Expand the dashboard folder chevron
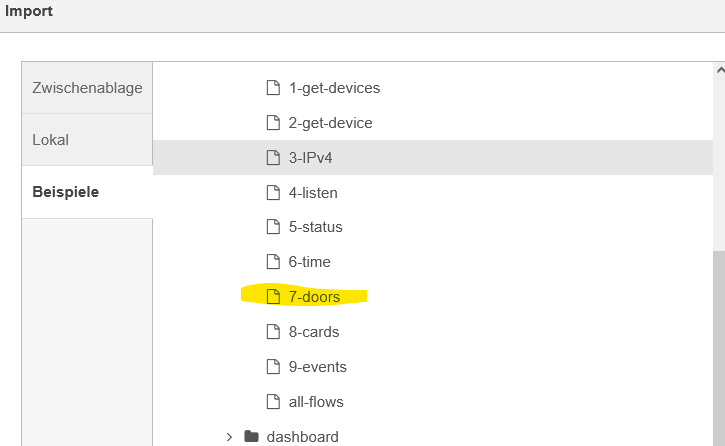Screen dimensions: 725x446 (x=229, y=436)
